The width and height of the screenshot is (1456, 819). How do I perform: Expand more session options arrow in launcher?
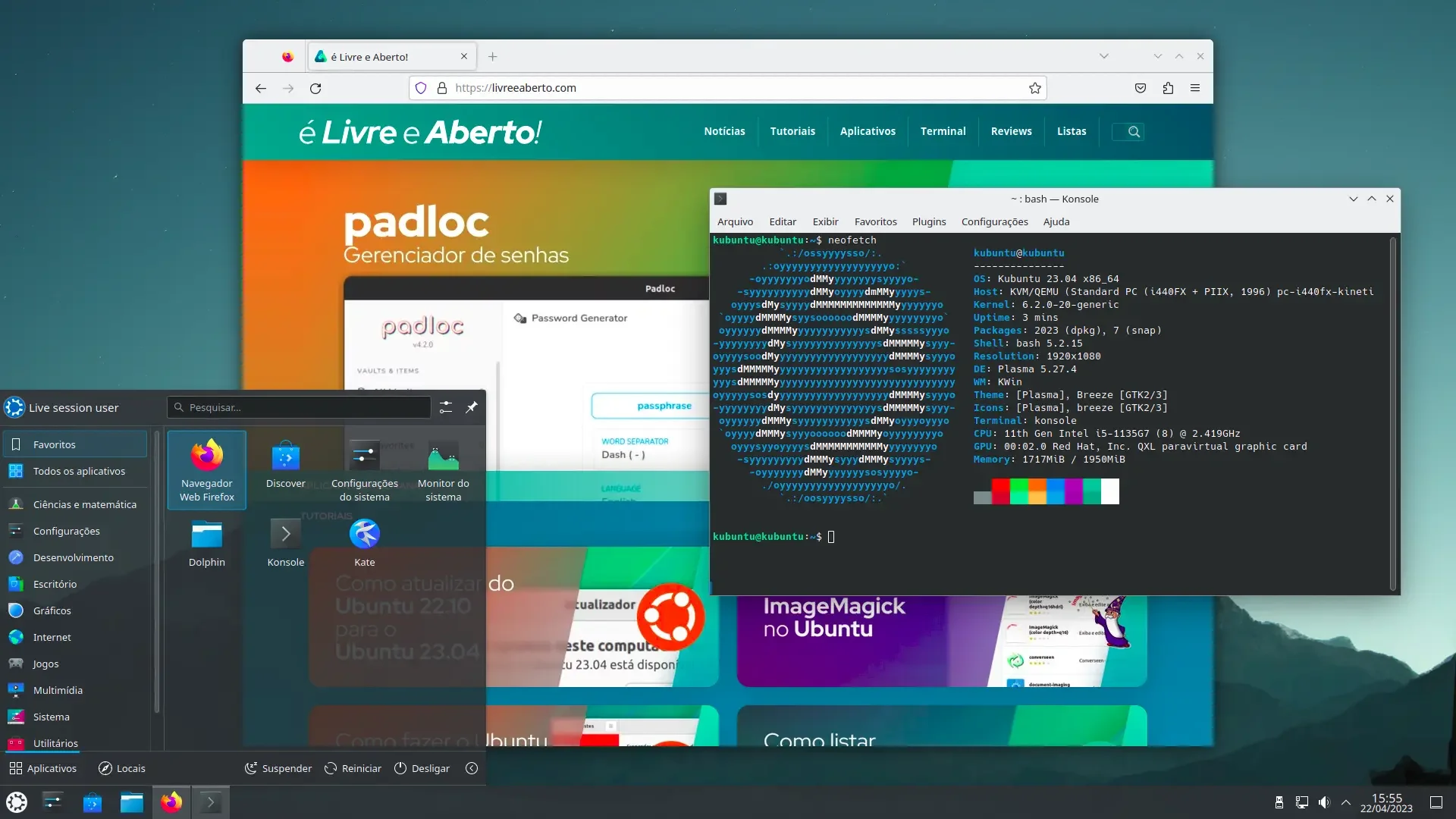472,768
